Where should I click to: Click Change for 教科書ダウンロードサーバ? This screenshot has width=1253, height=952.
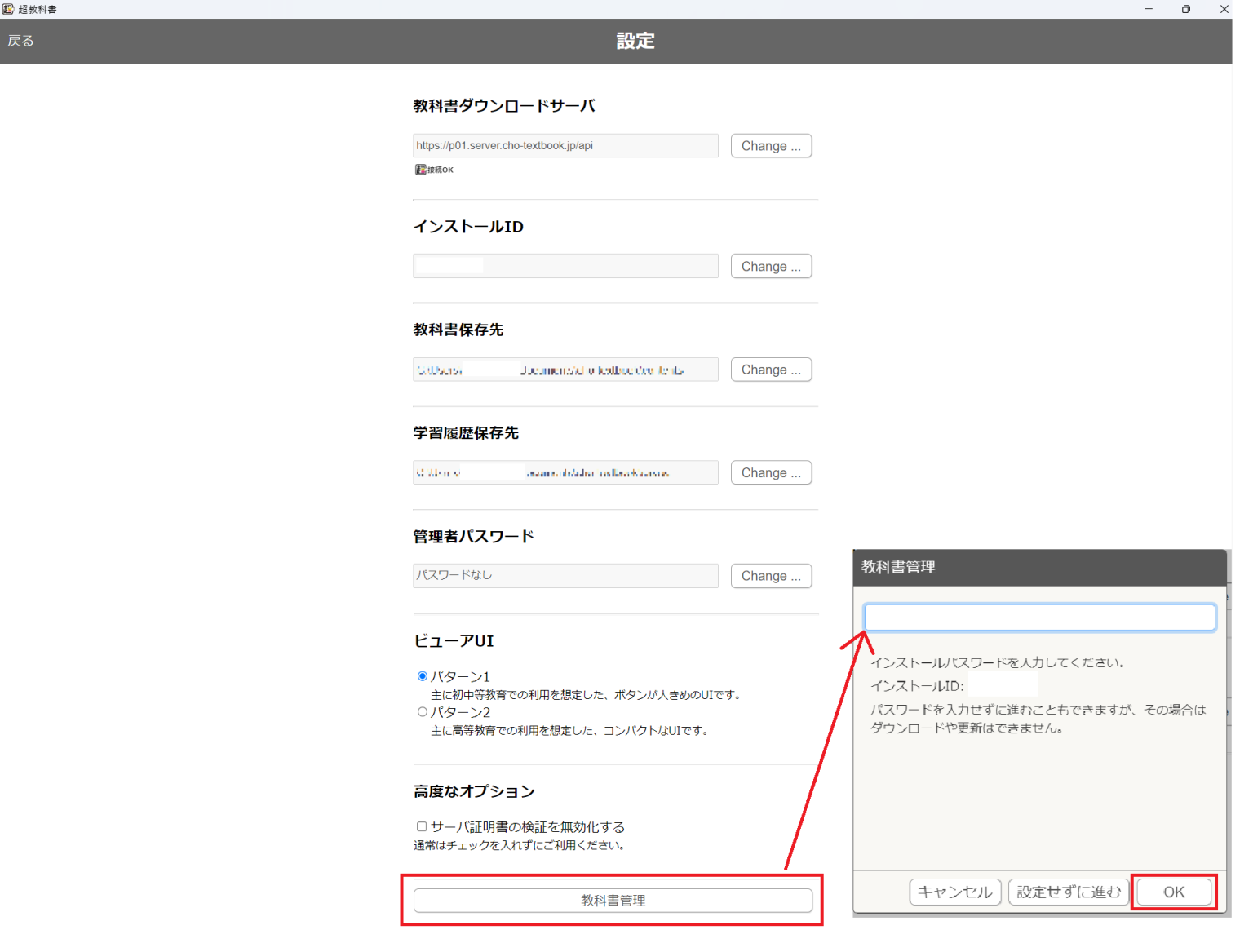tap(770, 146)
